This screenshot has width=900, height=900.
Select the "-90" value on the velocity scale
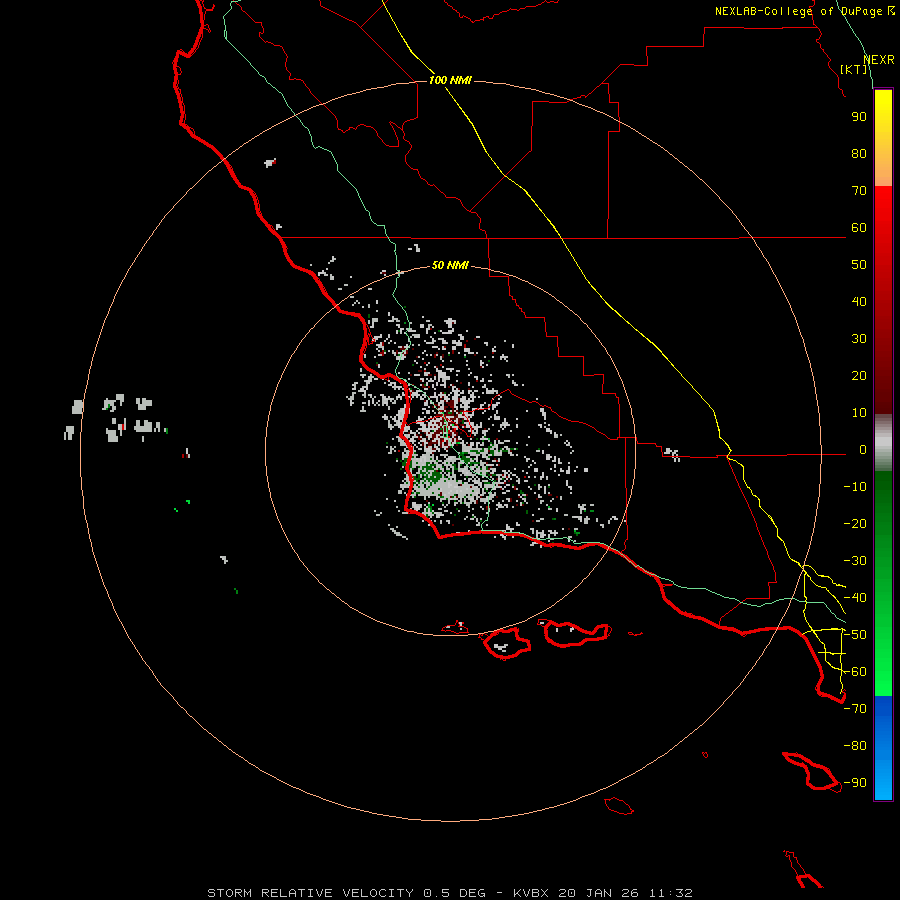point(855,783)
